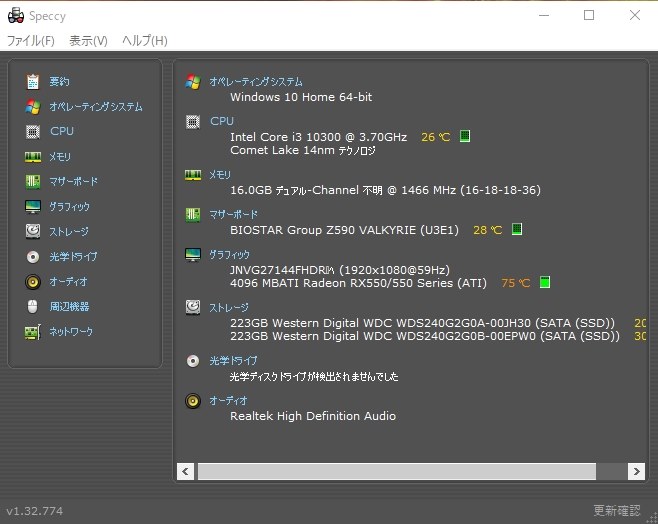Click the WDS240G2G0B-00EPW0 storage row

(x=425, y=336)
